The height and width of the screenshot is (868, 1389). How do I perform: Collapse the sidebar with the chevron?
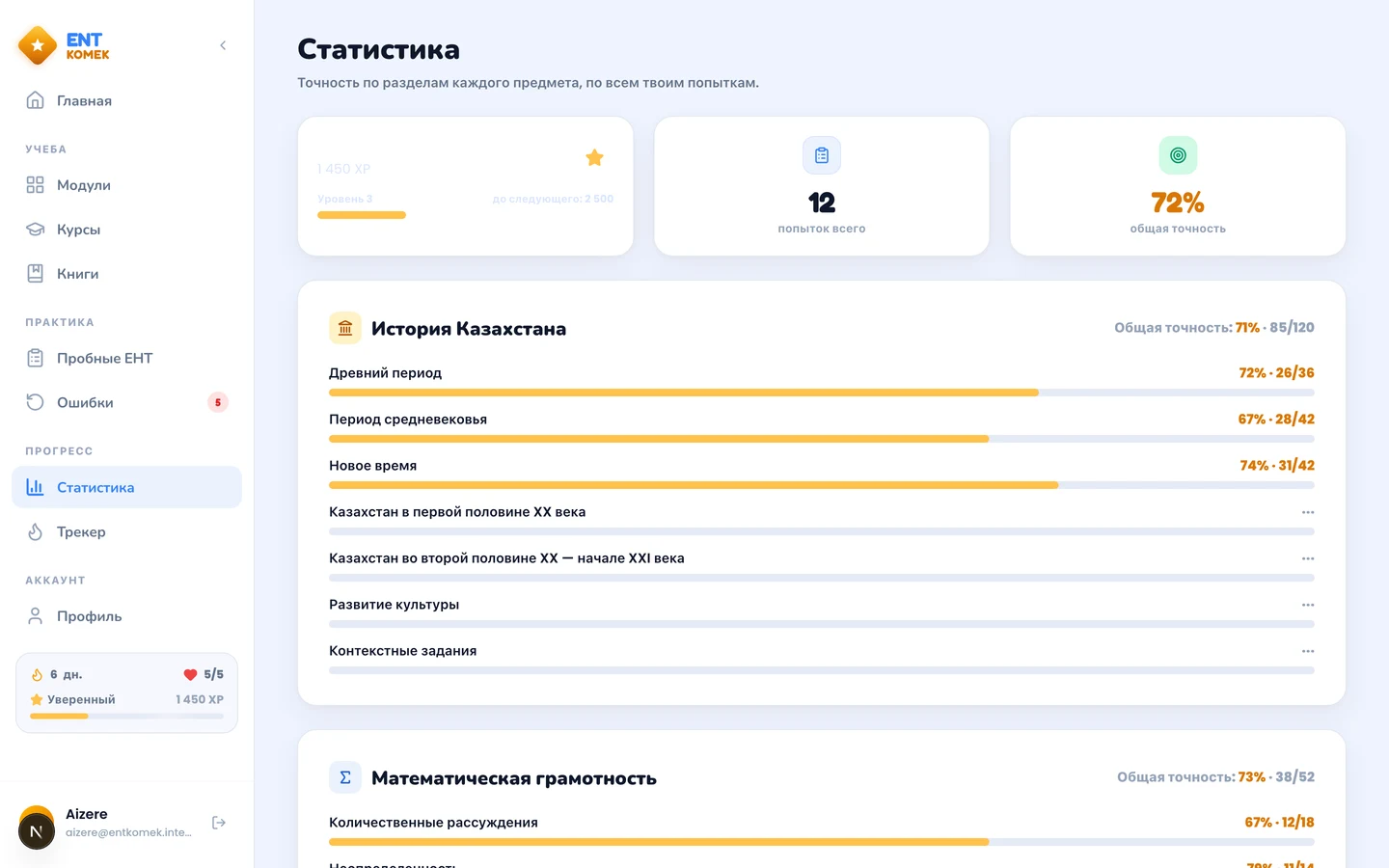[x=223, y=45]
